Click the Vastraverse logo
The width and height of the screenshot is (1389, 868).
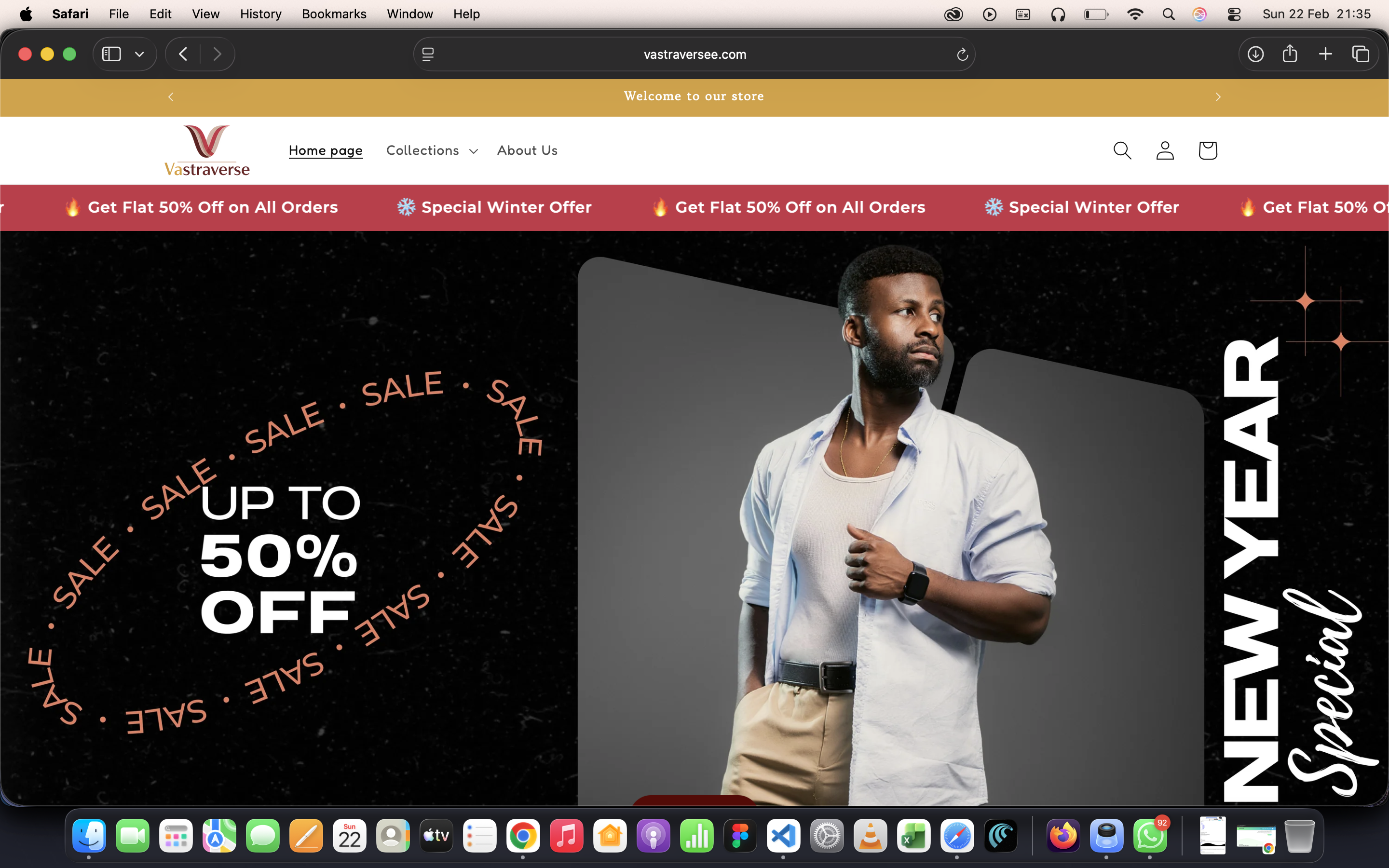tap(206, 150)
